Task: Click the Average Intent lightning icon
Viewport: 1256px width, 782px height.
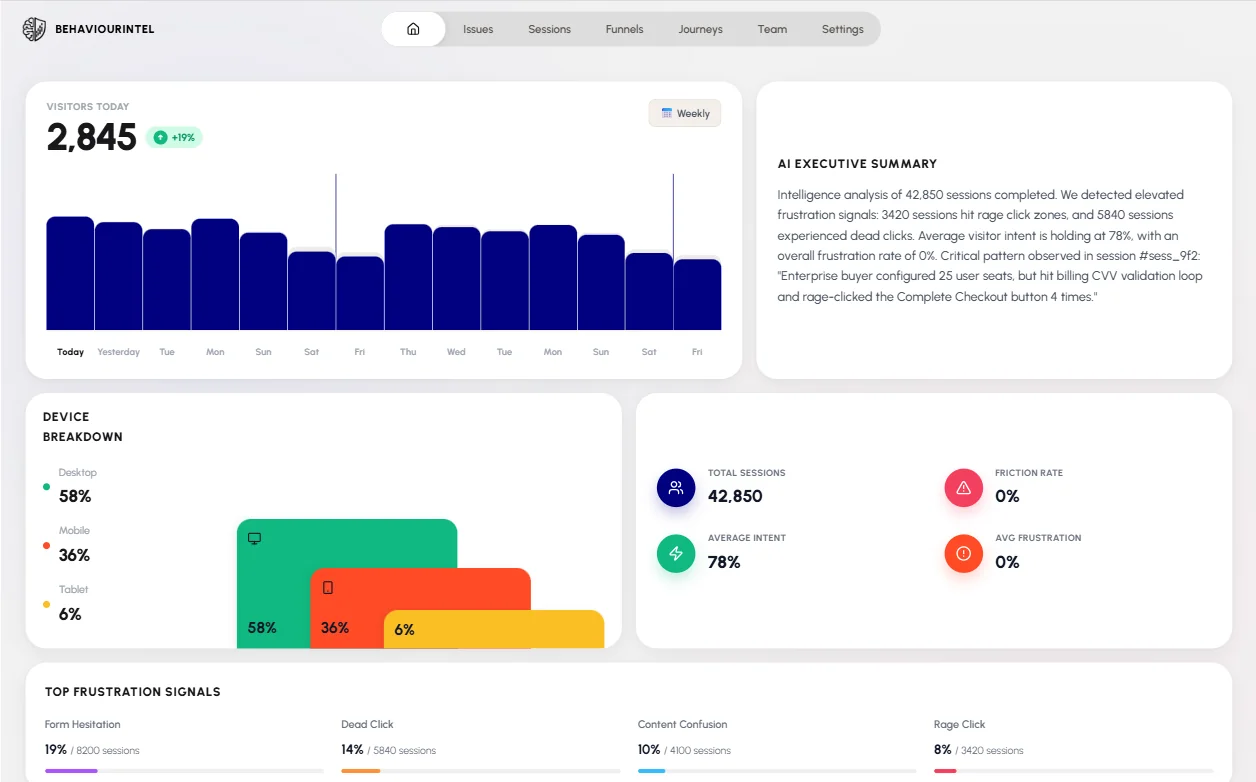Action: coord(676,553)
